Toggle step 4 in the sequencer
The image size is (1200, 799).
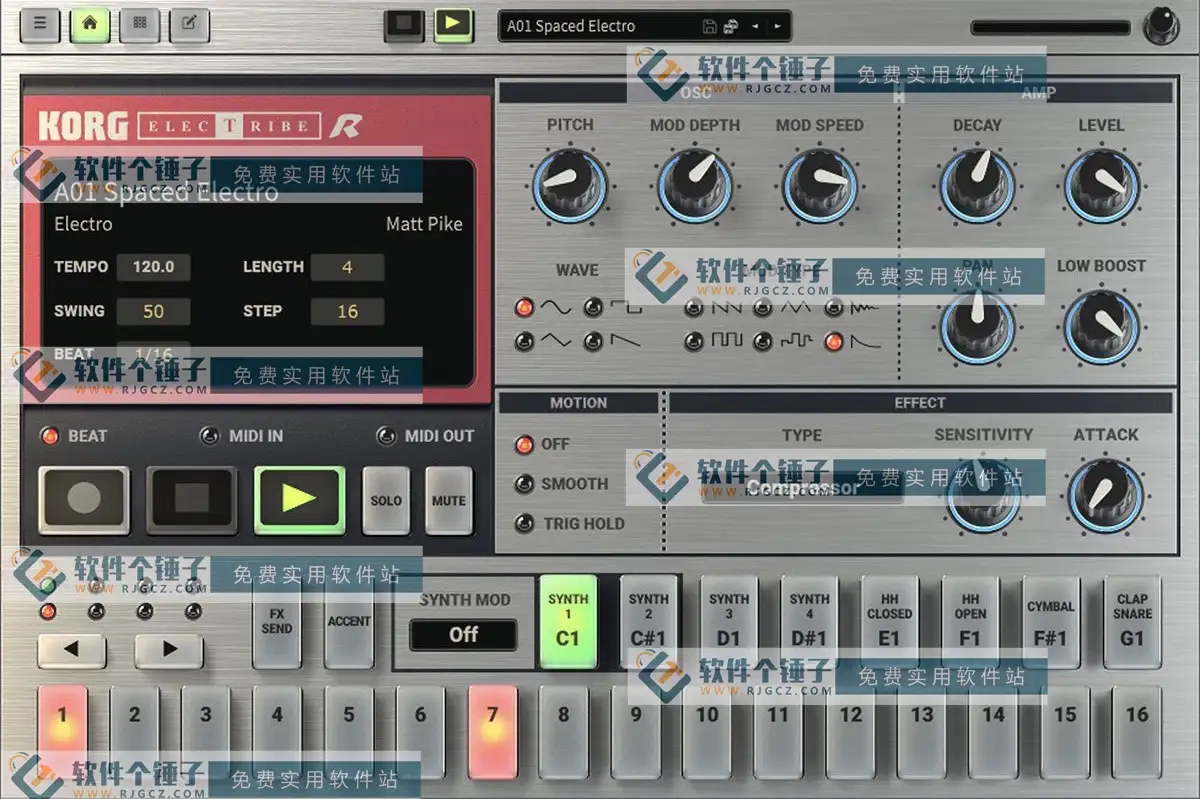[x=277, y=732]
